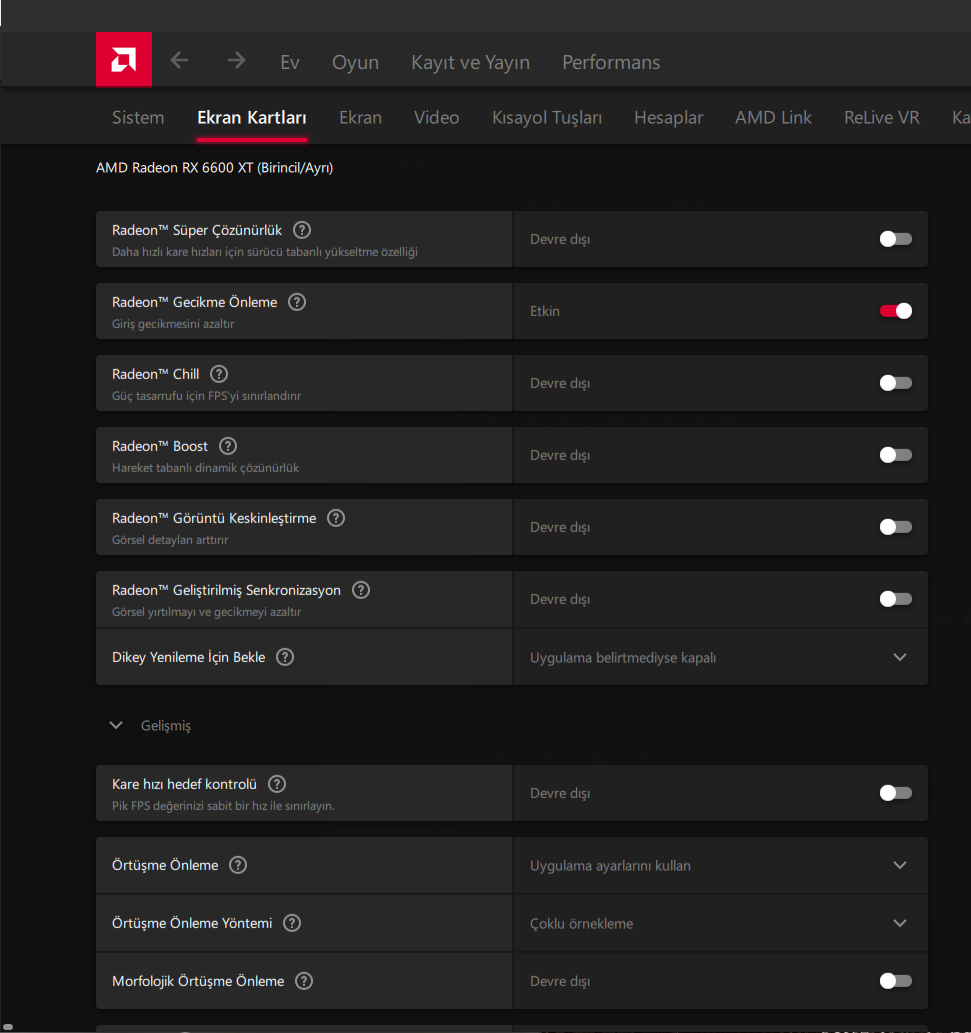Open help icon for Radeon Chill

(219, 374)
